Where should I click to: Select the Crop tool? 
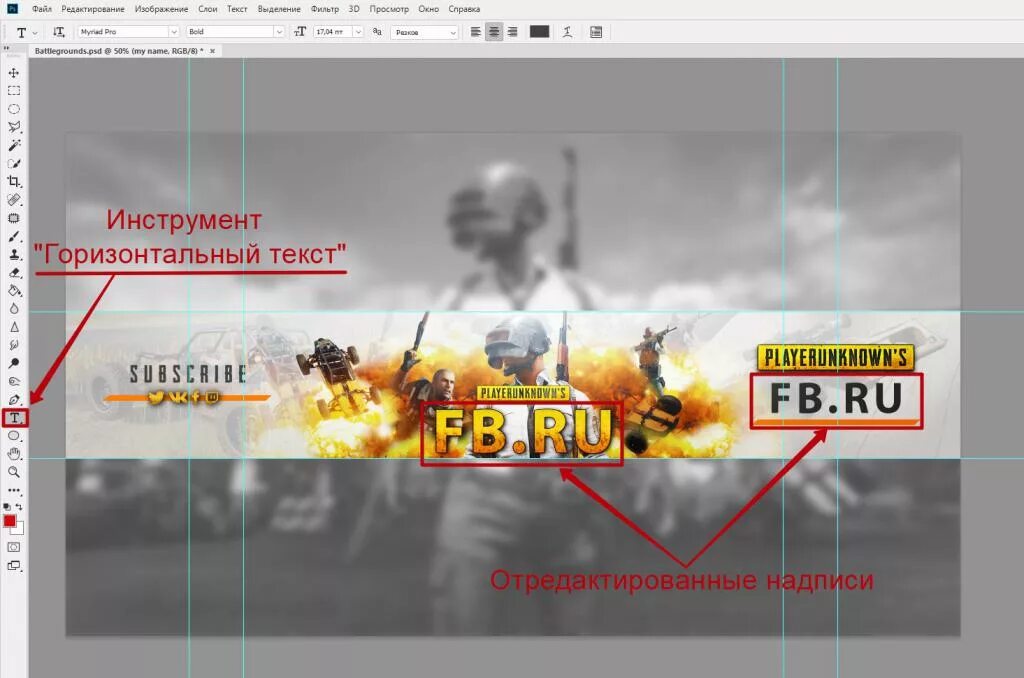pos(14,182)
